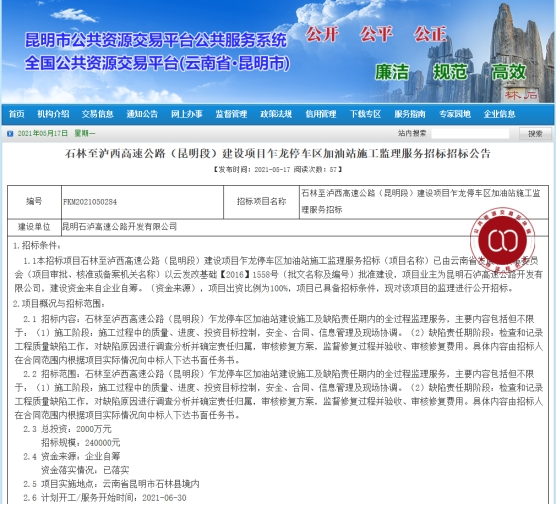
Task: Click the green 廉洁 banner word
Action: click(x=392, y=72)
